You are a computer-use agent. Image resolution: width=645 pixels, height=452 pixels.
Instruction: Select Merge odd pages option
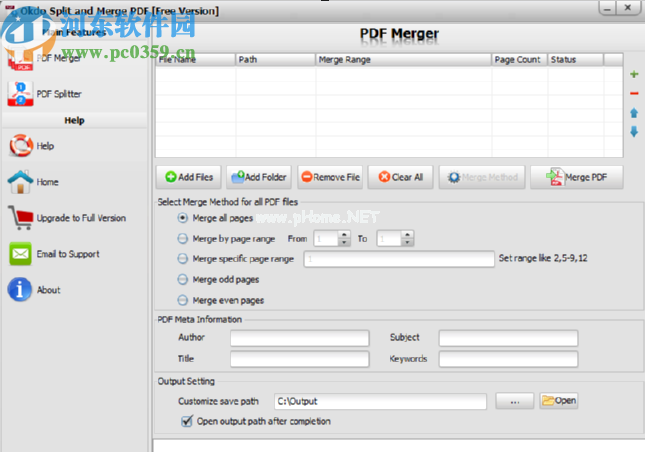coord(182,280)
